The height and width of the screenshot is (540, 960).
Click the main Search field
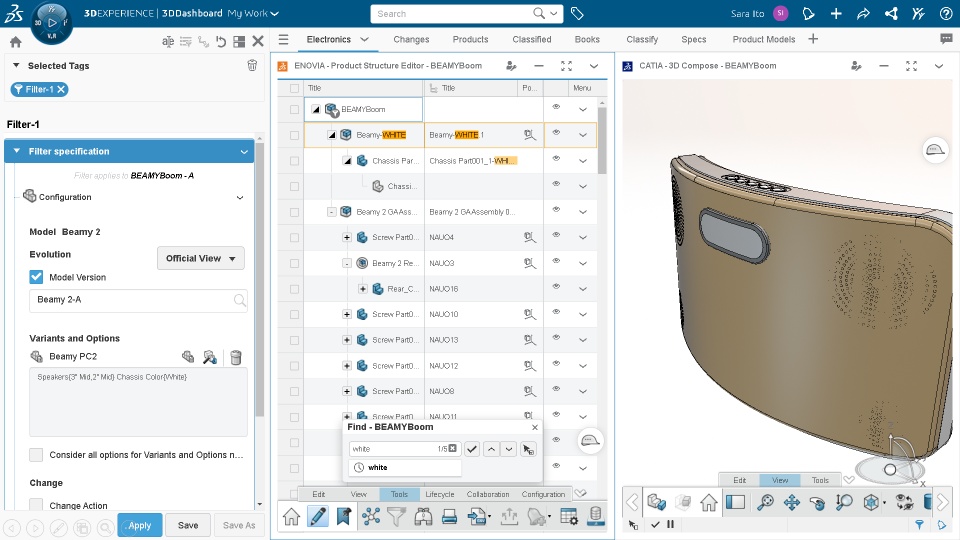tap(451, 13)
